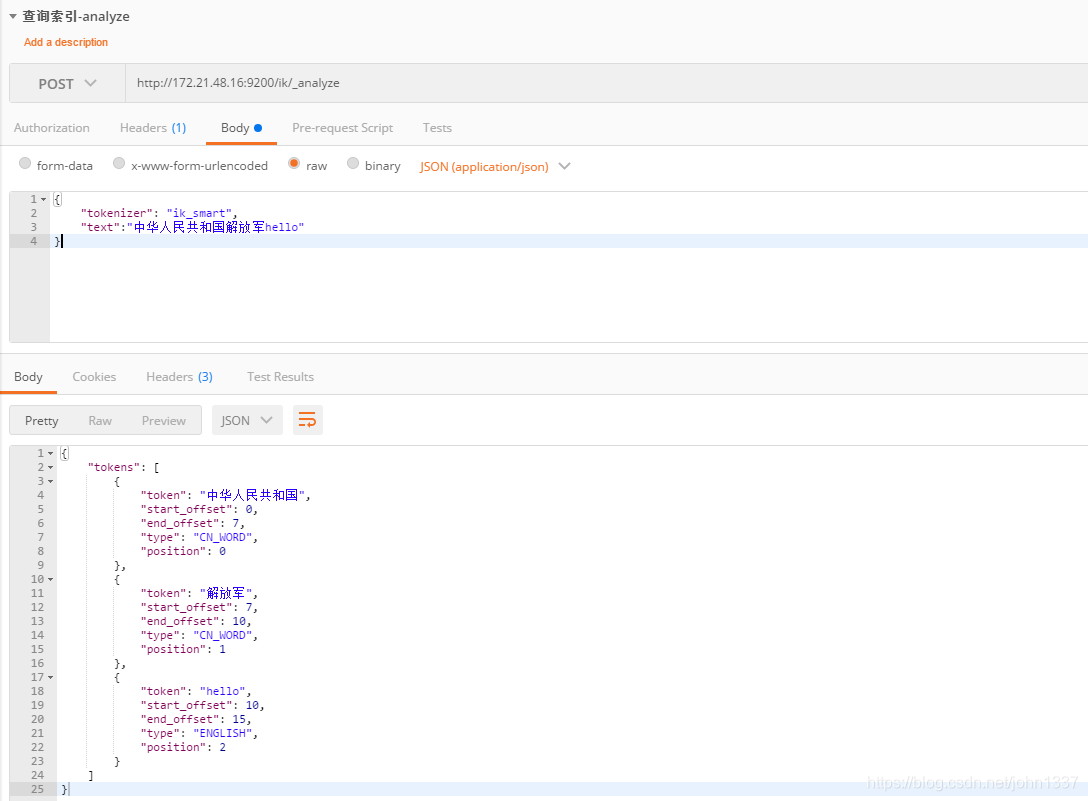Switch to the Test Results tab
The width and height of the screenshot is (1088, 801).
(x=280, y=376)
